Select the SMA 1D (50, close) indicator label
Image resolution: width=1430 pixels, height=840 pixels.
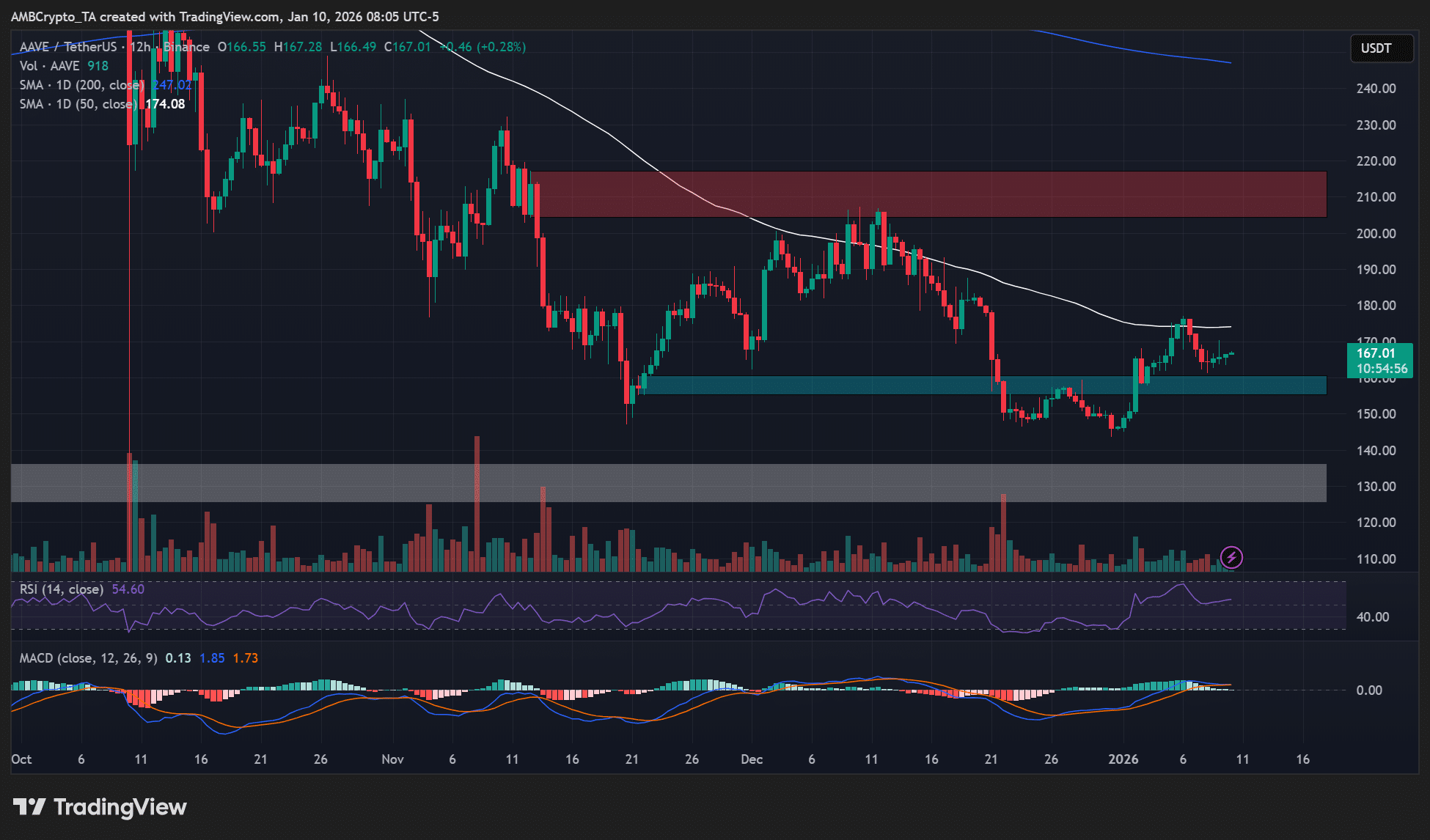pyautogui.click(x=73, y=104)
